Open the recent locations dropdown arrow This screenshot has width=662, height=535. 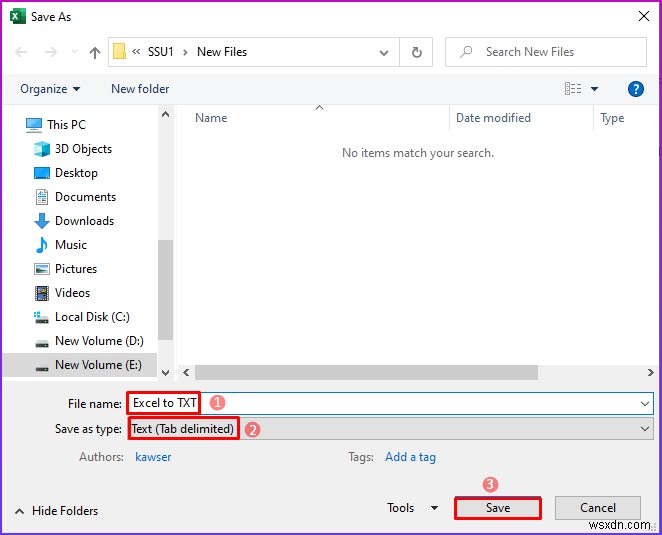(x=74, y=52)
